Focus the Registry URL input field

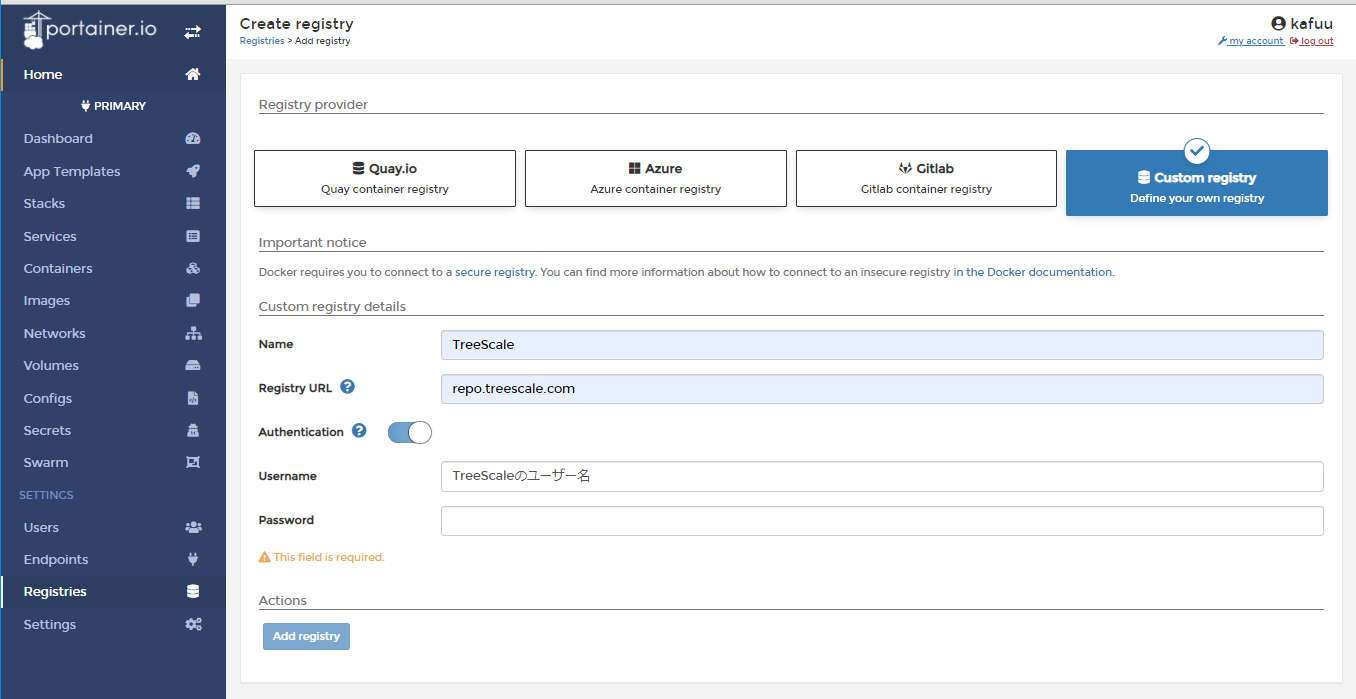click(882, 389)
